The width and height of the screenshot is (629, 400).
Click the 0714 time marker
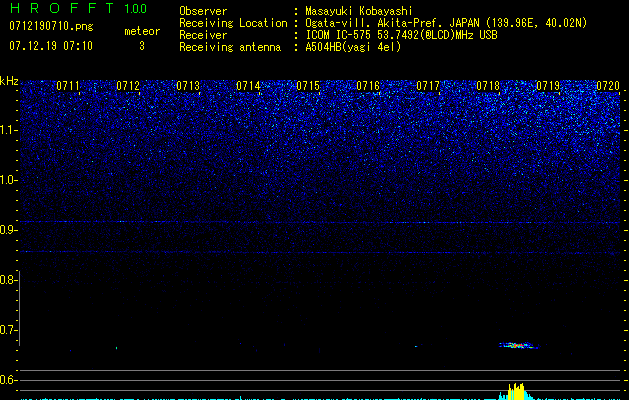tap(248, 86)
